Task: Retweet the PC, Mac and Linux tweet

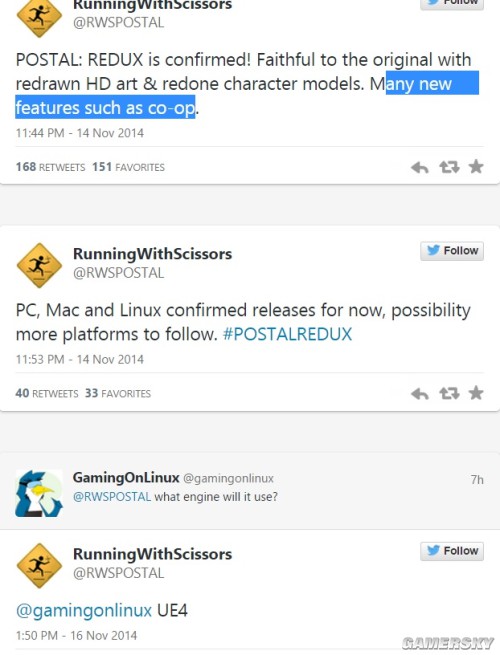Action: [x=449, y=394]
